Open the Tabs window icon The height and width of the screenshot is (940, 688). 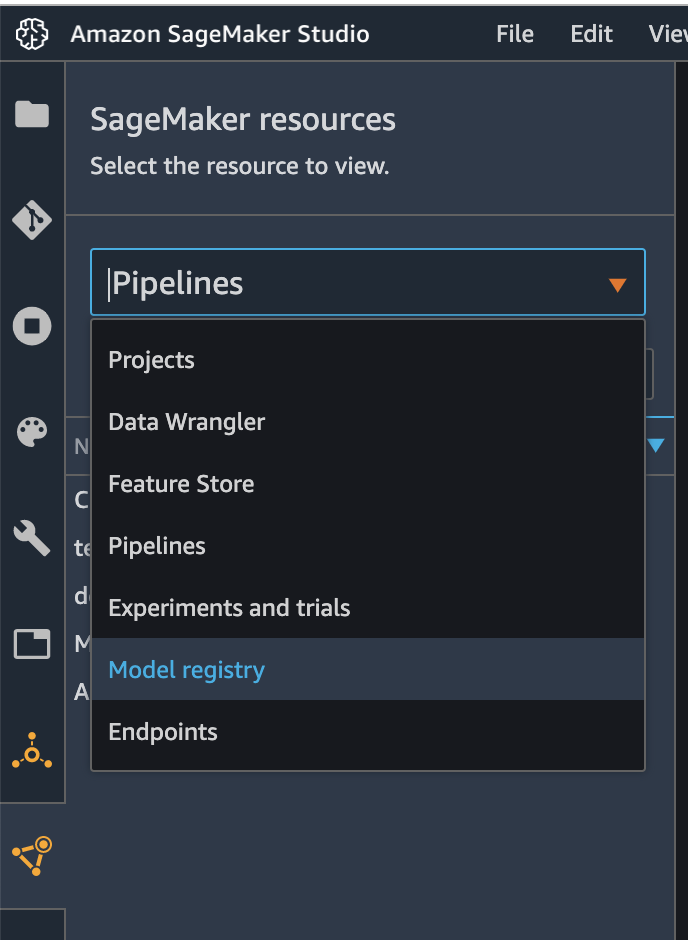click(32, 644)
